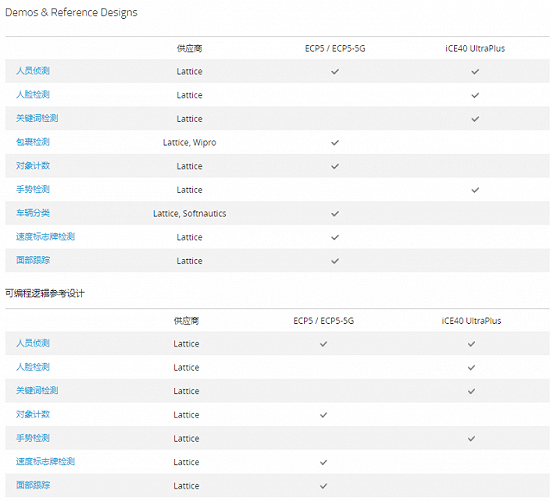Click ECP5 checkmark for 包裹检测 row

335,142
